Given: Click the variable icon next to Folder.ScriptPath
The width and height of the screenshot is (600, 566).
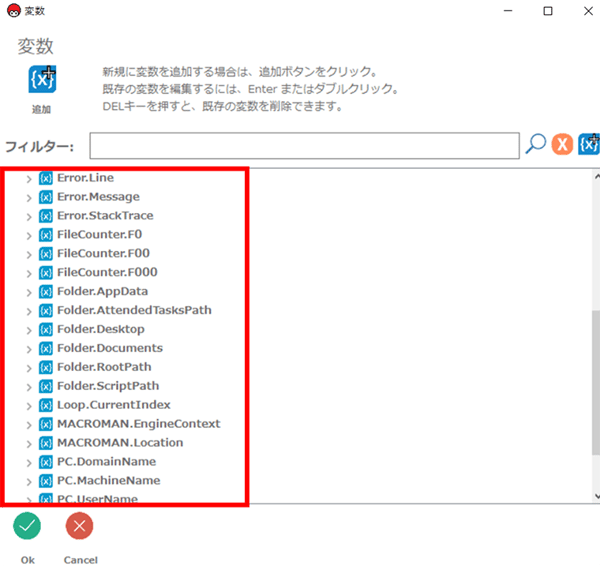Looking at the screenshot, I should tap(46, 387).
